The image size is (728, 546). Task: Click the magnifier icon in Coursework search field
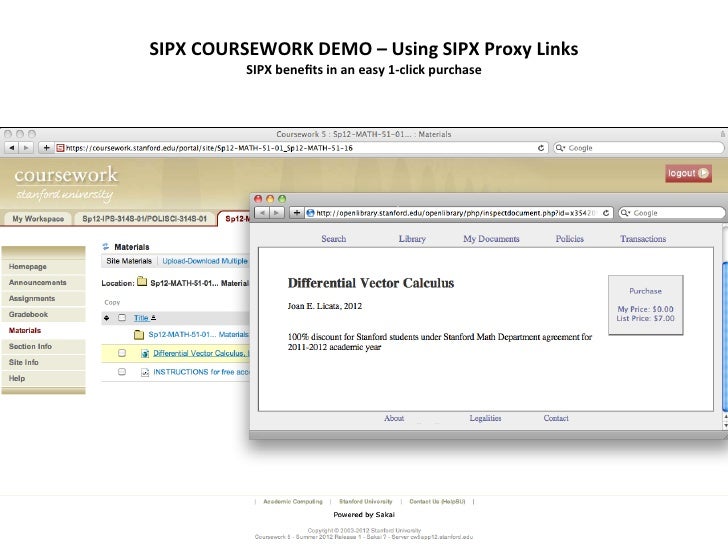(560, 148)
